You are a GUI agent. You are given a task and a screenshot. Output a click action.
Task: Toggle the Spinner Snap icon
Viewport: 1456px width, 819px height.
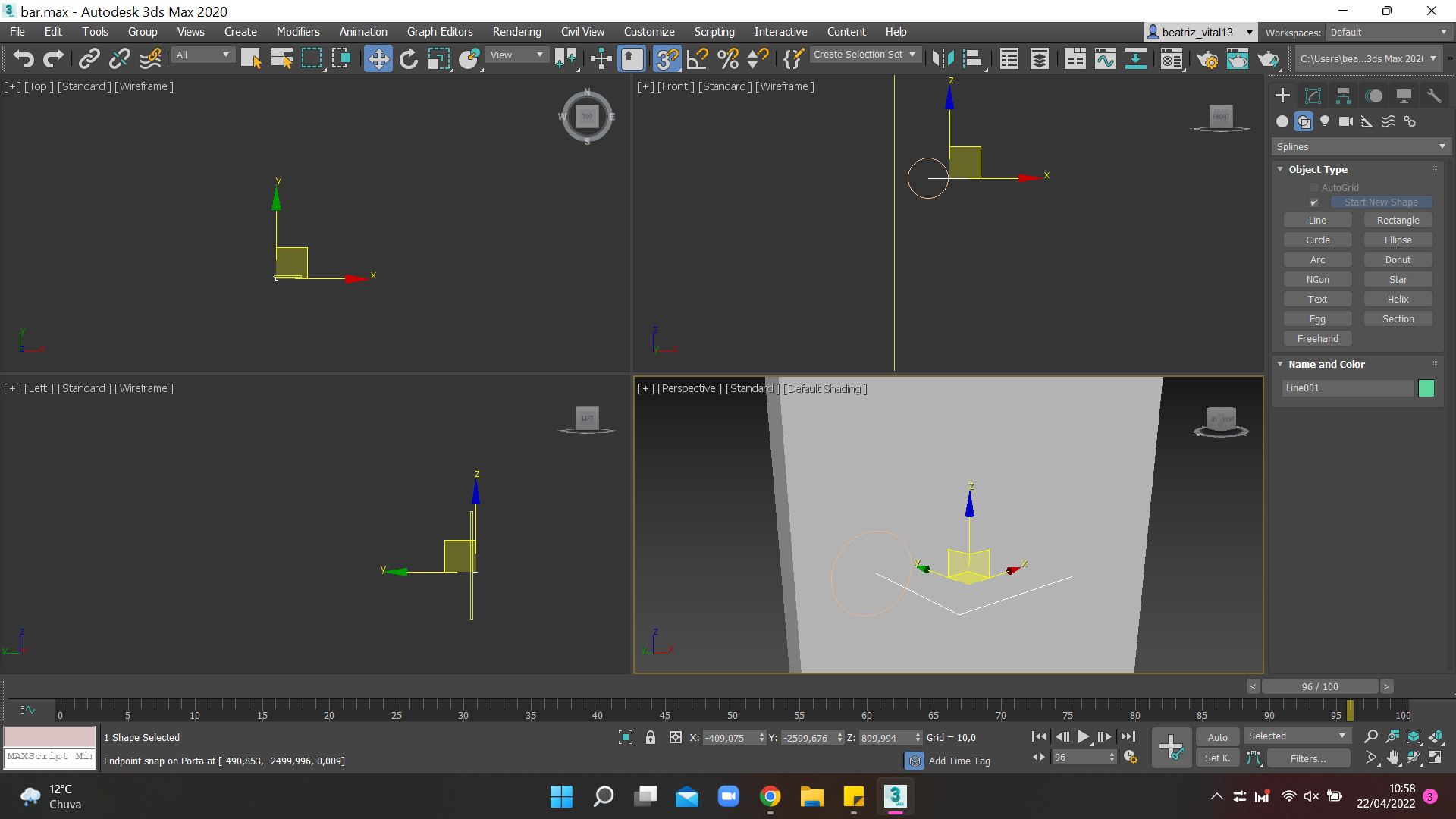pyautogui.click(x=758, y=58)
